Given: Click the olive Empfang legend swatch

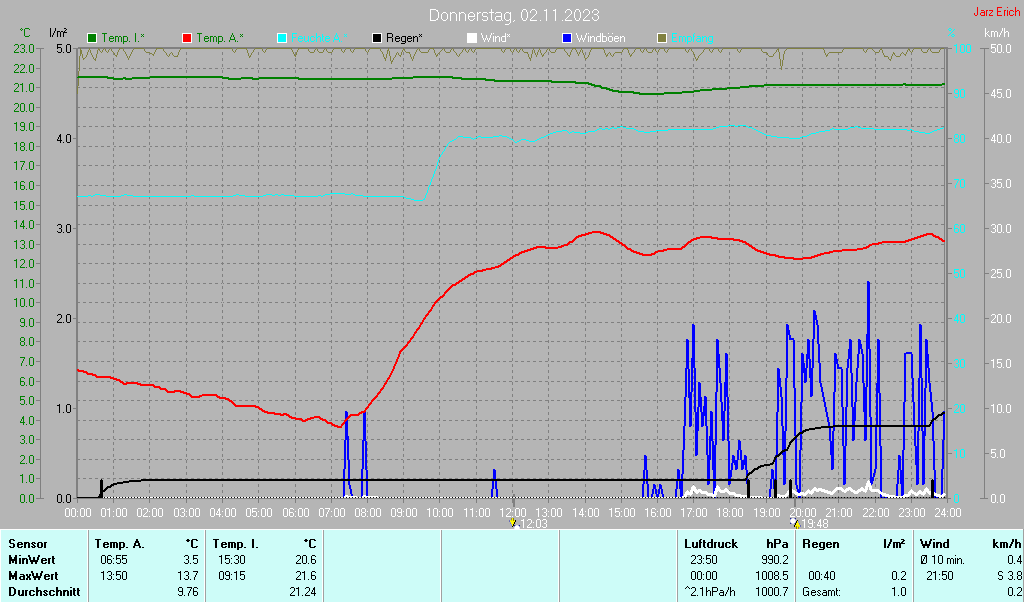Looking at the screenshot, I should (x=662, y=39).
